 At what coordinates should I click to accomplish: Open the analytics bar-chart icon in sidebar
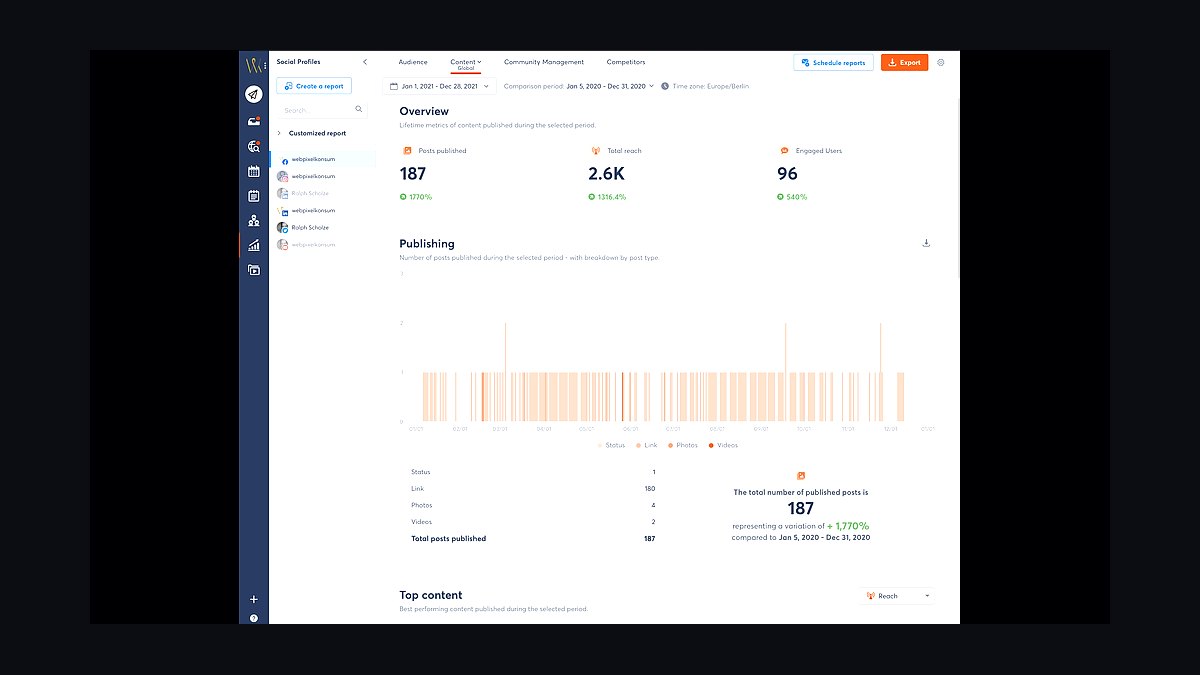[254, 245]
